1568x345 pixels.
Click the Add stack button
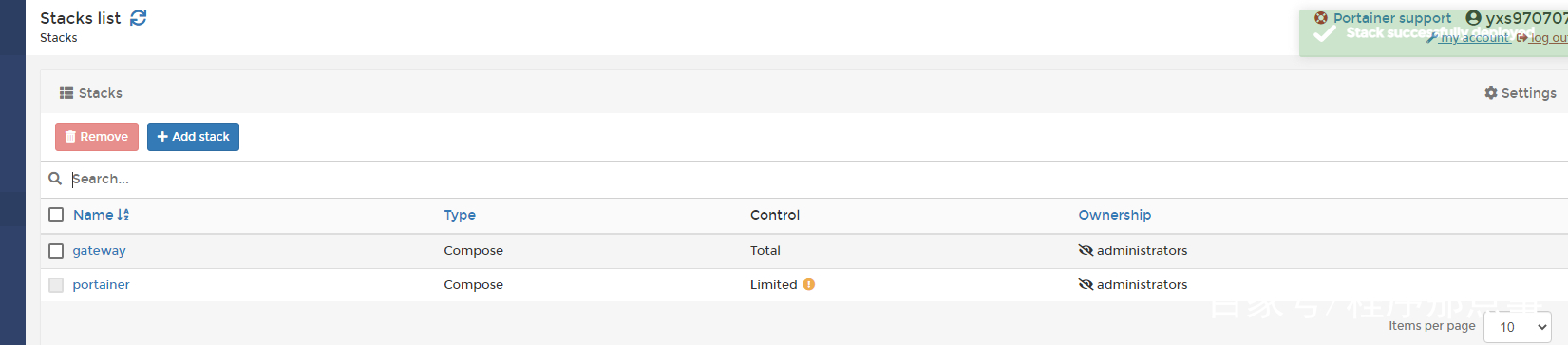pyautogui.click(x=193, y=137)
